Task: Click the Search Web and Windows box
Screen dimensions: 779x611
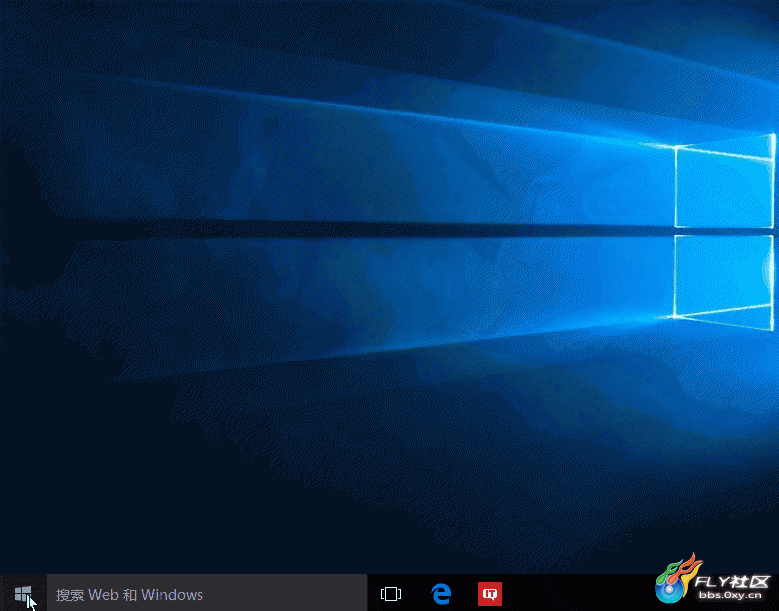Action: click(207, 593)
